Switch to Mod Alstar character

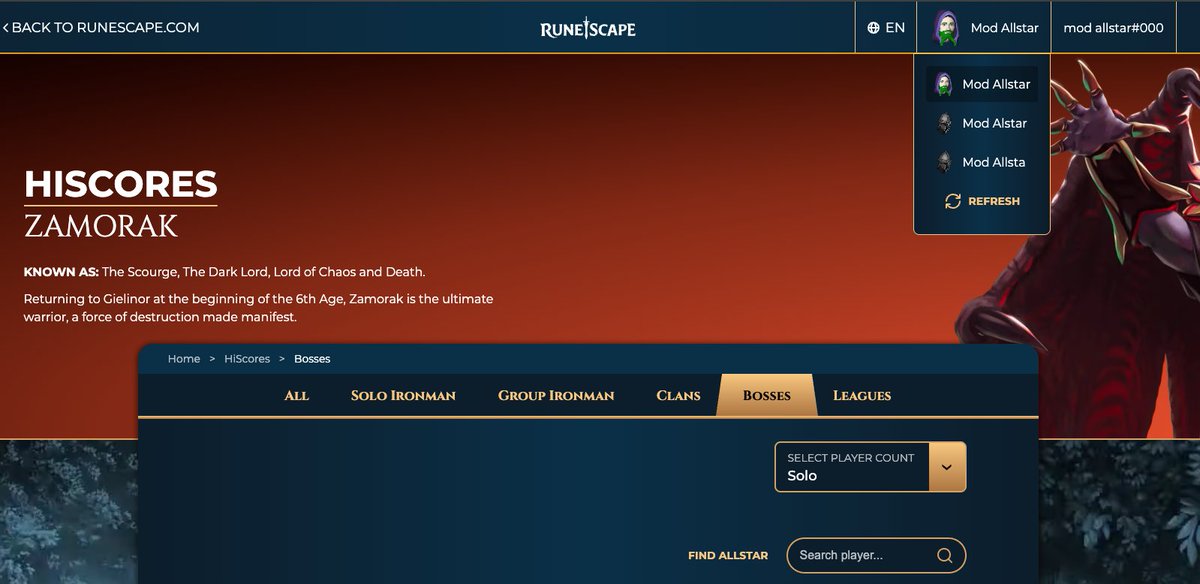coord(982,123)
